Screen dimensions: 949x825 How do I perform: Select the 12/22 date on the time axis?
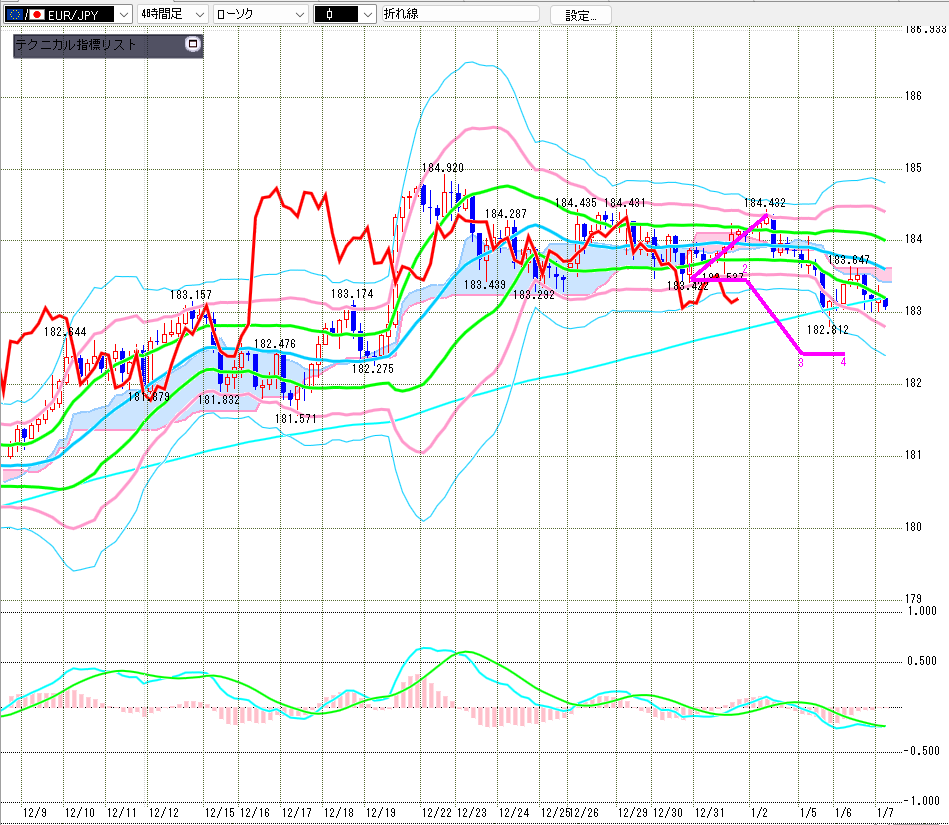[436, 813]
